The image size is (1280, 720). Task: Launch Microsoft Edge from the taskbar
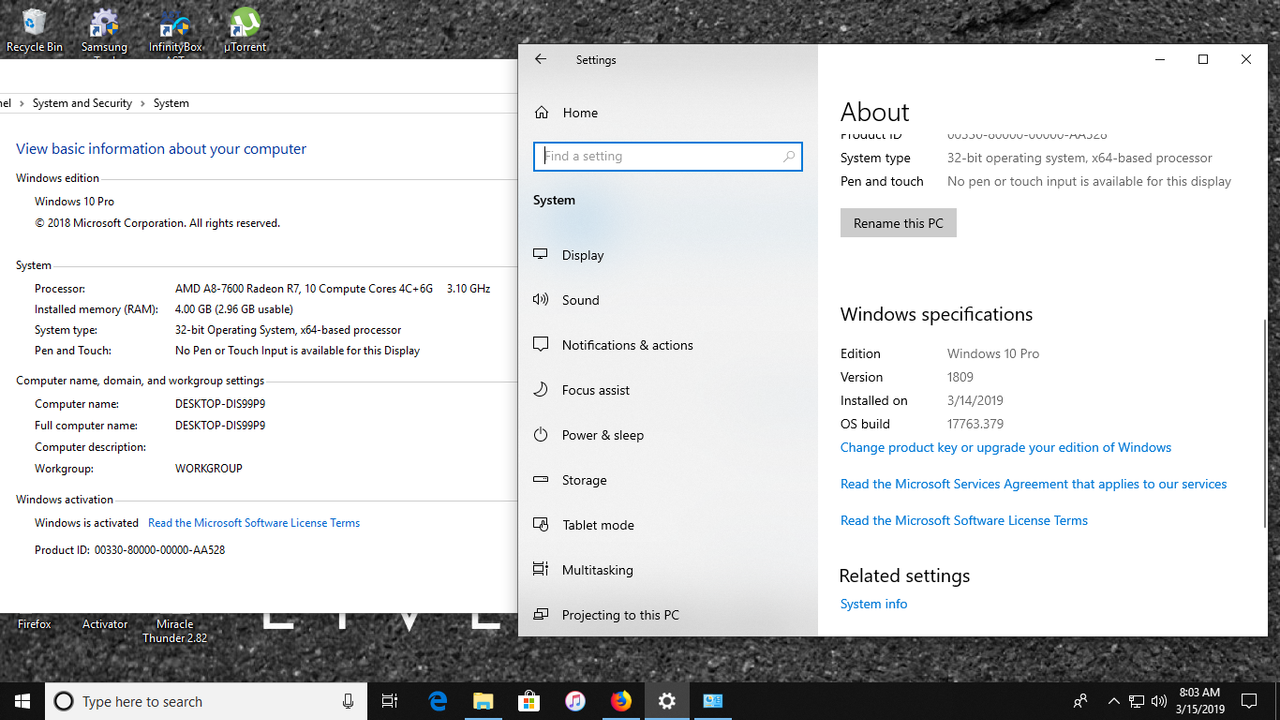click(438, 701)
